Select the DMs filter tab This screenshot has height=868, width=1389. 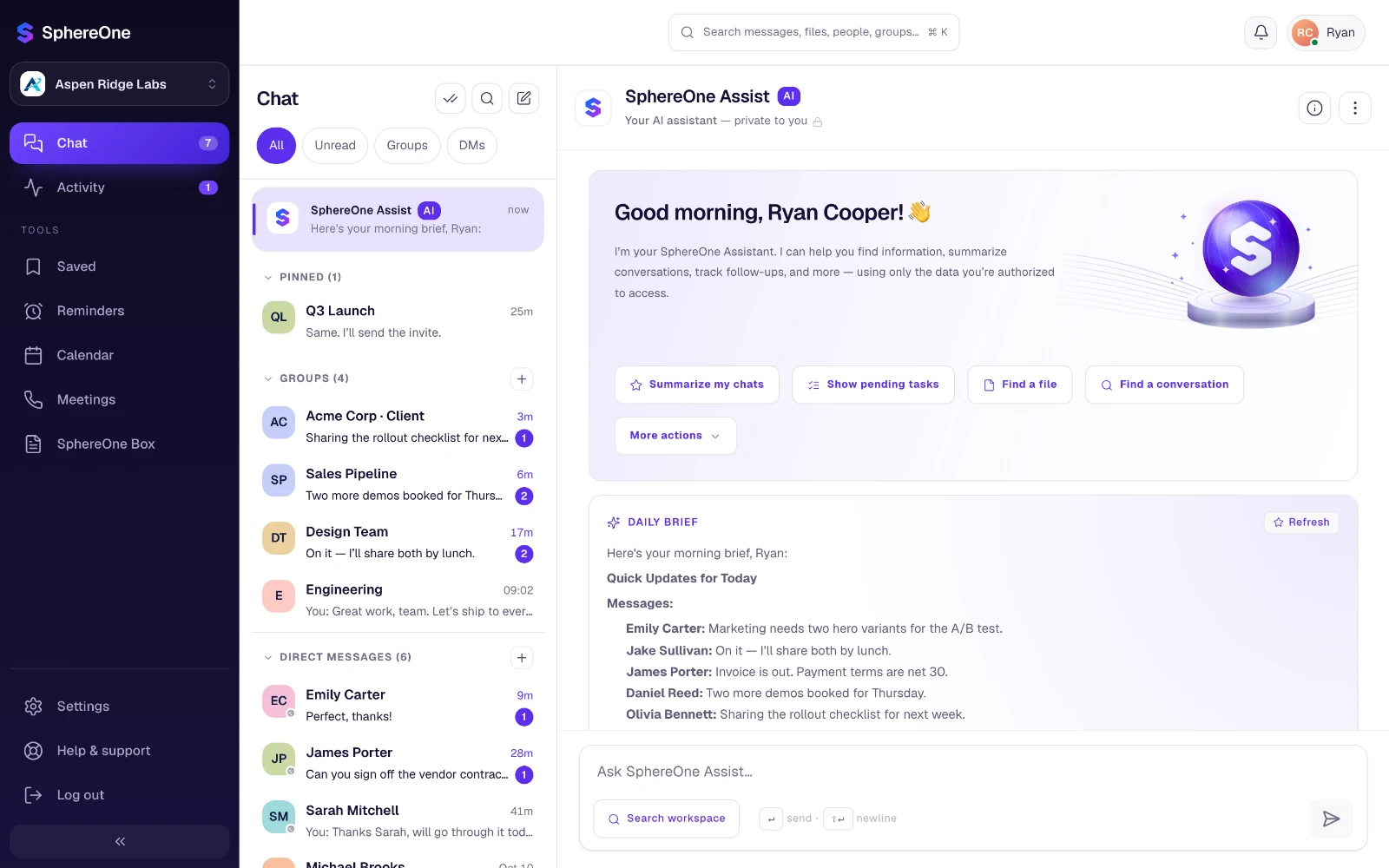(472, 146)
